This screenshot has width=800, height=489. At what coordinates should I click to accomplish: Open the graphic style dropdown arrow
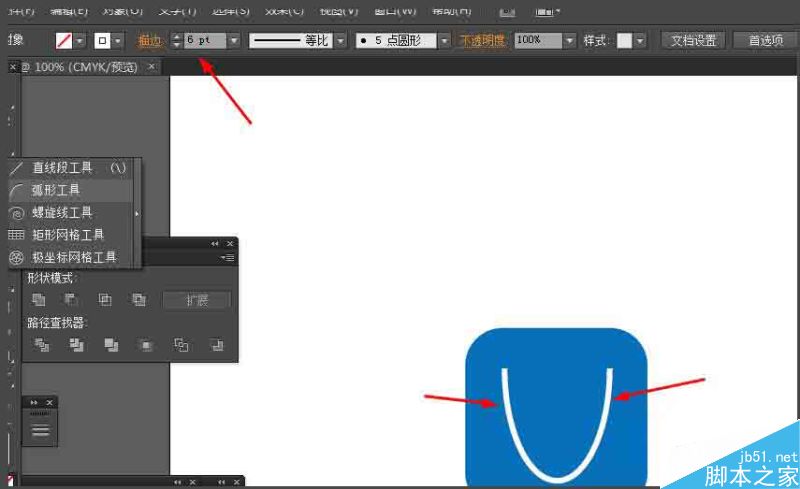pos(640,40)
